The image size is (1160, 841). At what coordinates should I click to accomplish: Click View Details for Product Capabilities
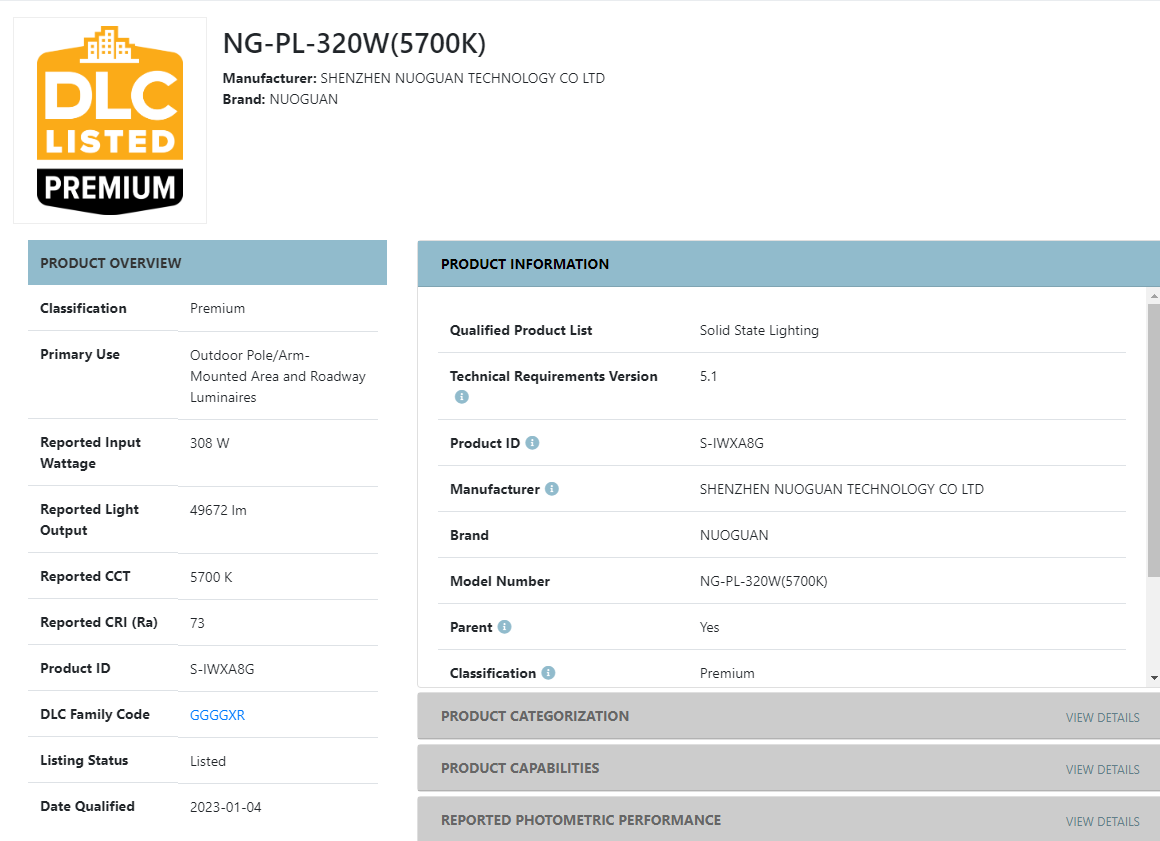pyautogui.click(x=1102, y=769)
